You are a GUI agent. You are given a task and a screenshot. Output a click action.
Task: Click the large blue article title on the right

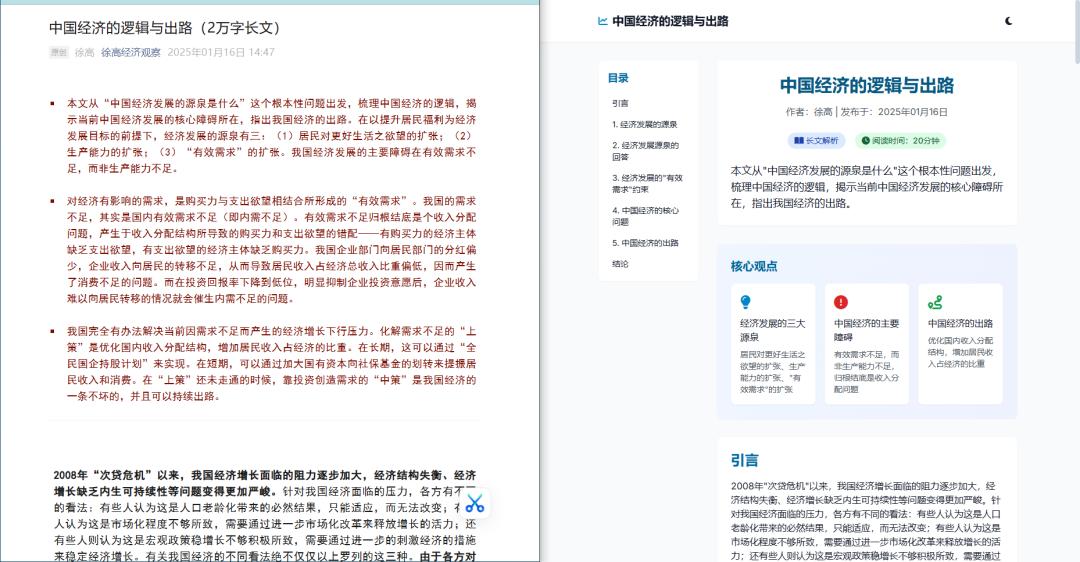866,85
